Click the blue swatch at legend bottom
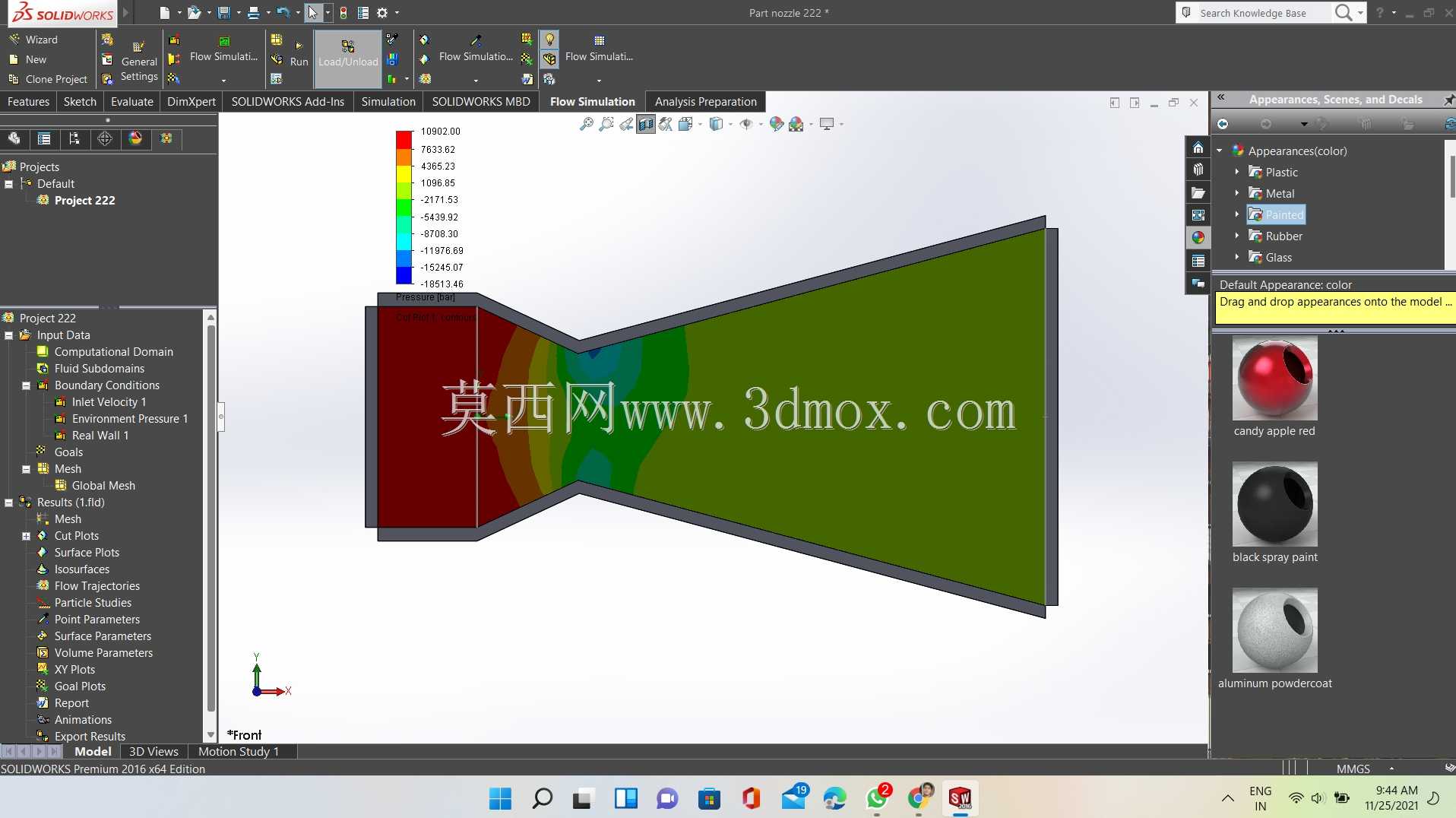This screenshot has height=818, width=1456. [404, 275]
